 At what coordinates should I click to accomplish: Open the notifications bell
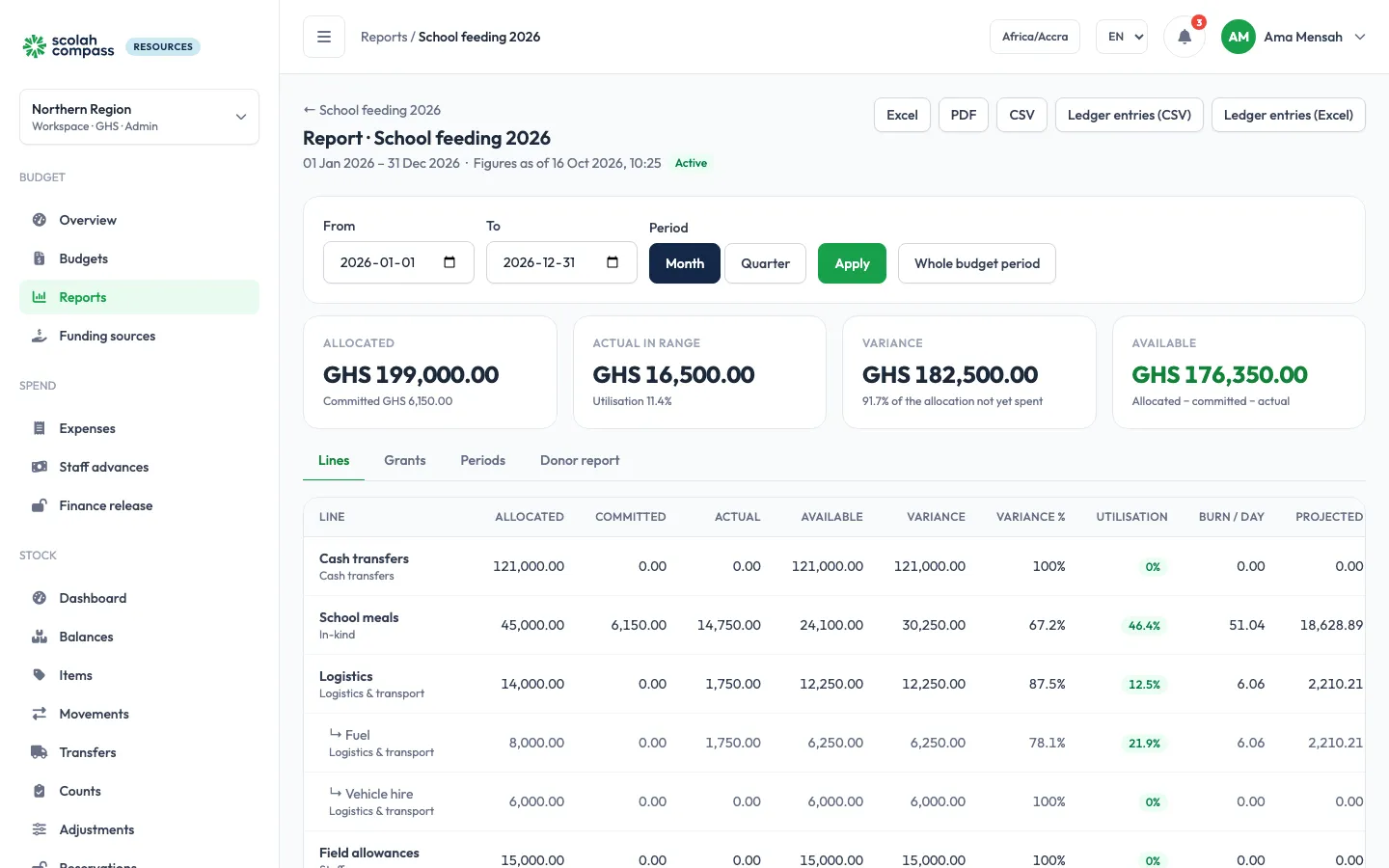coord(1185,37)
